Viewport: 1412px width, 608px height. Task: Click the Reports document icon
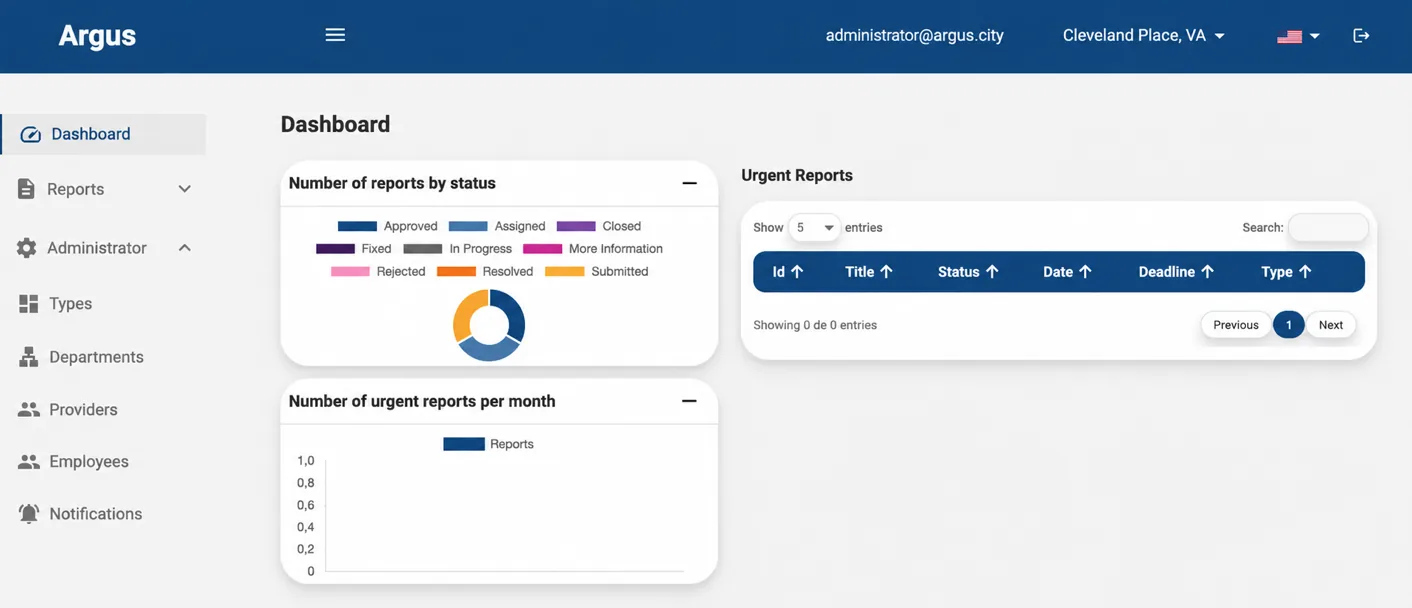[26, 189]
